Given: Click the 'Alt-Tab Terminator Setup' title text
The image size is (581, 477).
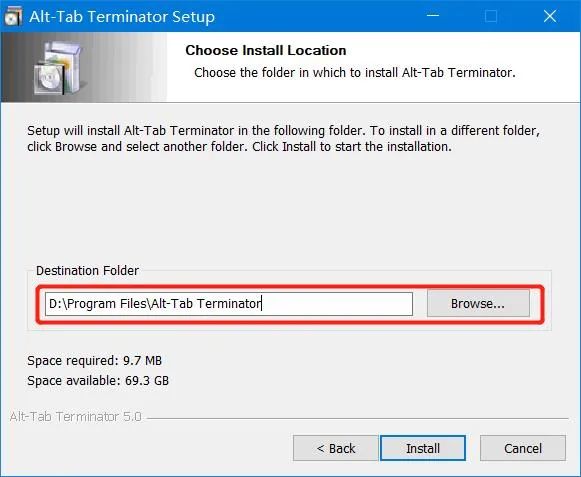Looking at the screenshot, I should click(x=122, y=17).
